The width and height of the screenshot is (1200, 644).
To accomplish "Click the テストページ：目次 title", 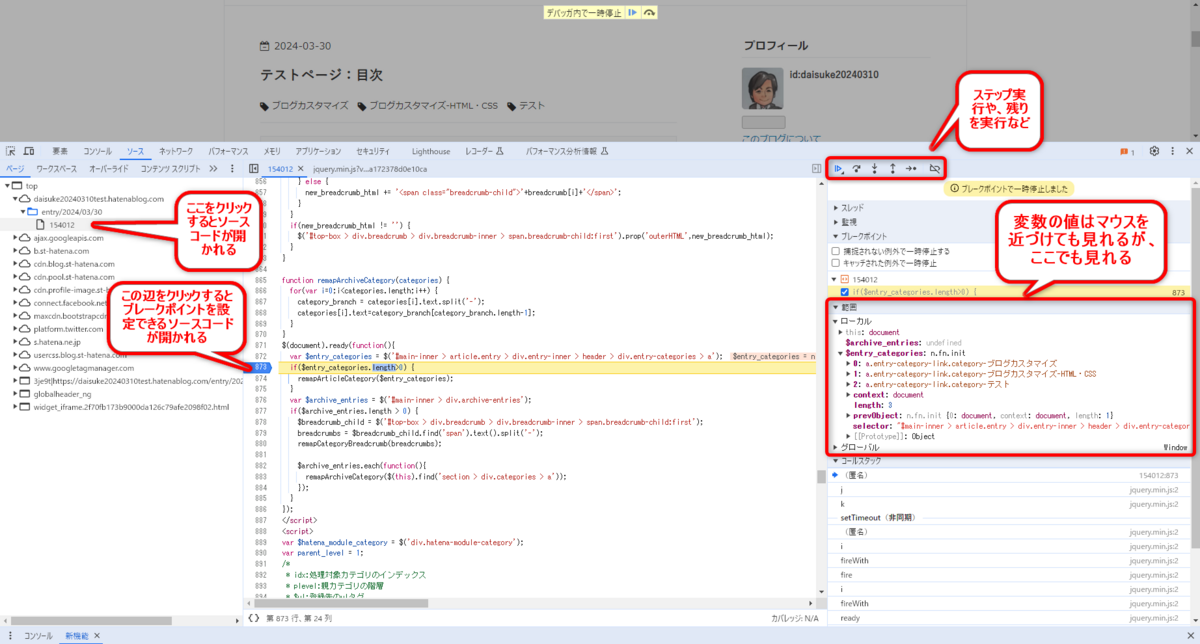I will pos(321,75).
